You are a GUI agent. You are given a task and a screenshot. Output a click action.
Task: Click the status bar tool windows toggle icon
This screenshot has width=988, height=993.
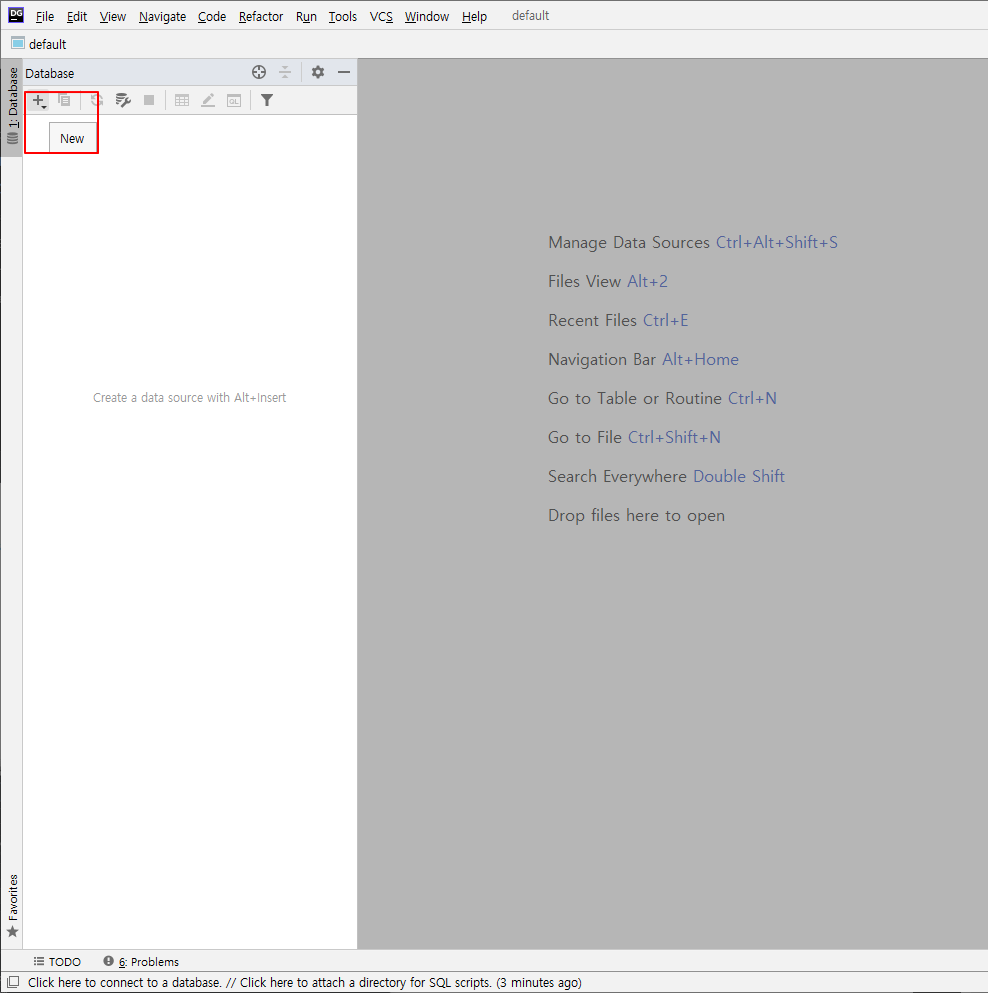click(13, 982)
